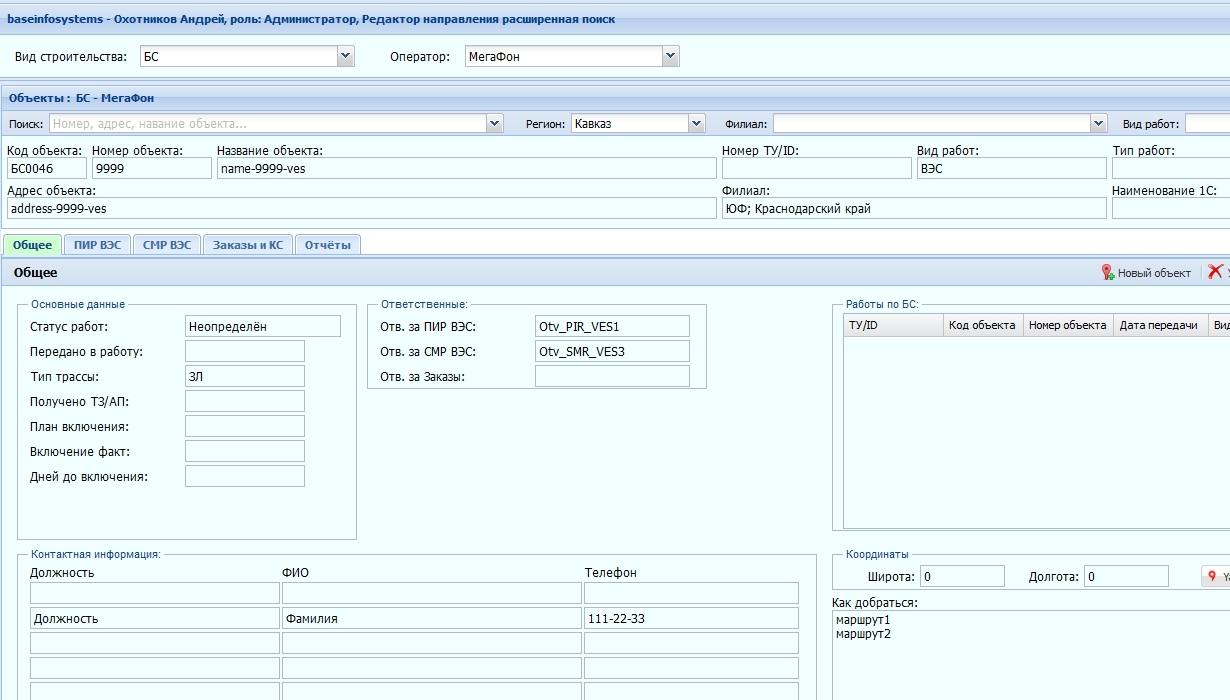This screenshot has height=700, width=1230.
Task: Focus the Отв. за Заказы field
Action: (x=612, y=376)
